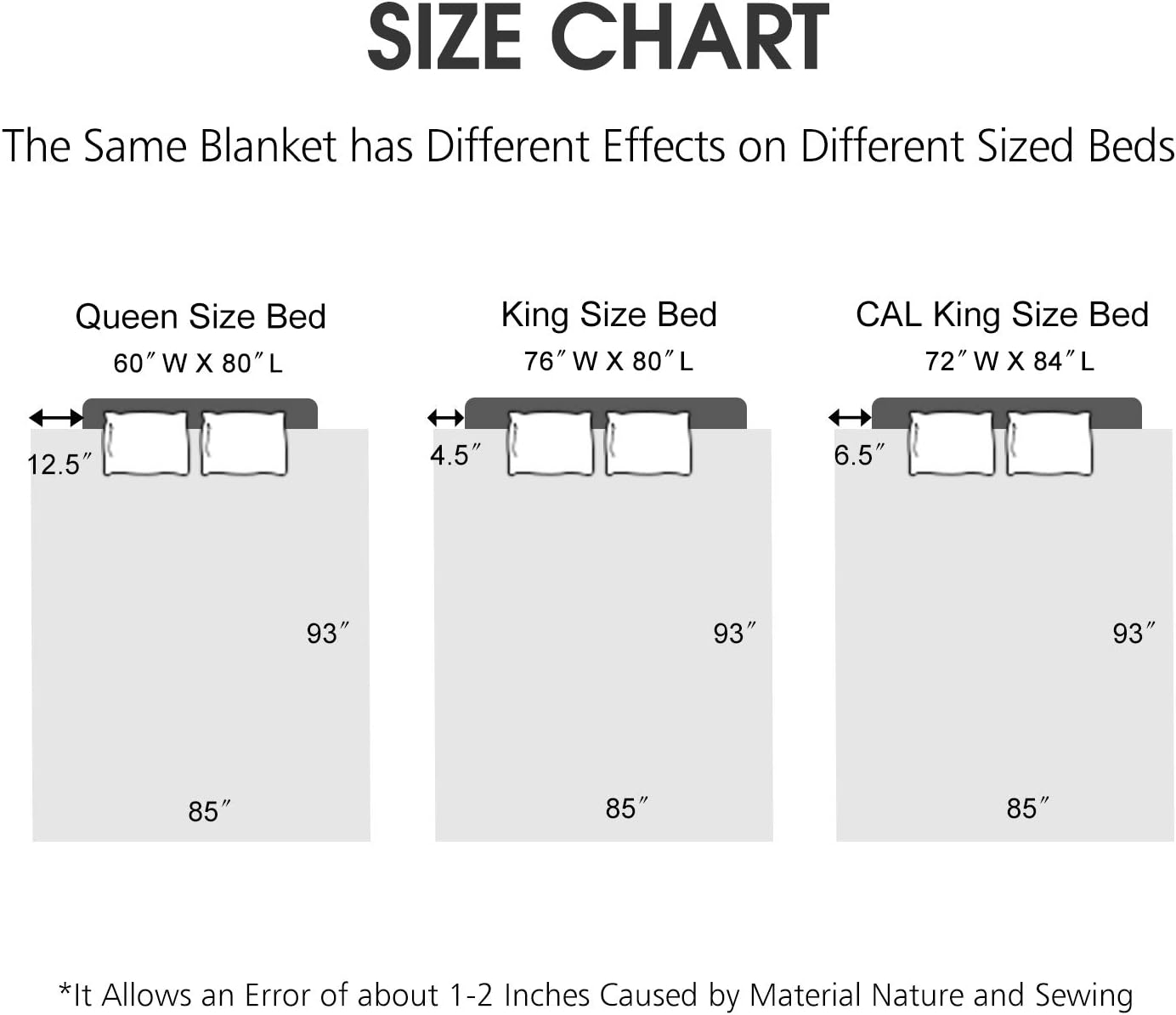Click the double arrow beside the King bed
1176x1015 pixels.
click(x=445, y=417)
